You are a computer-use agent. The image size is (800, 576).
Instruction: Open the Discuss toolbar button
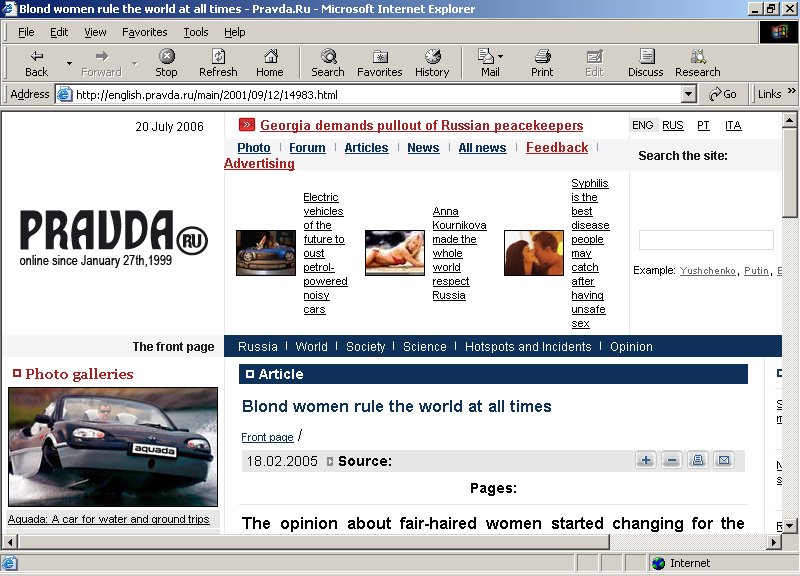pos(646,63)
